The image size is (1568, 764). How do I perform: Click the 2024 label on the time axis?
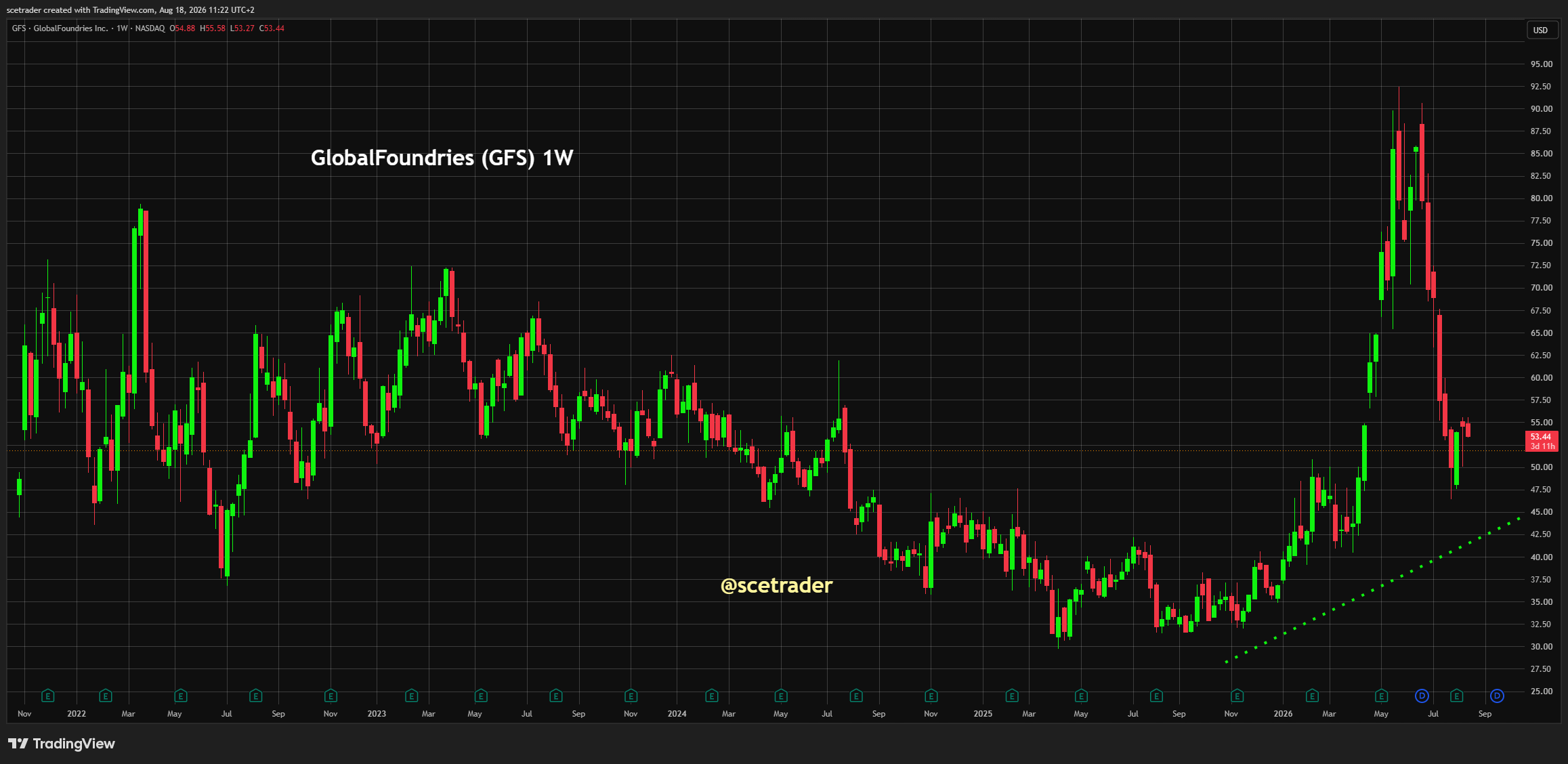click(x=677, y=714)
